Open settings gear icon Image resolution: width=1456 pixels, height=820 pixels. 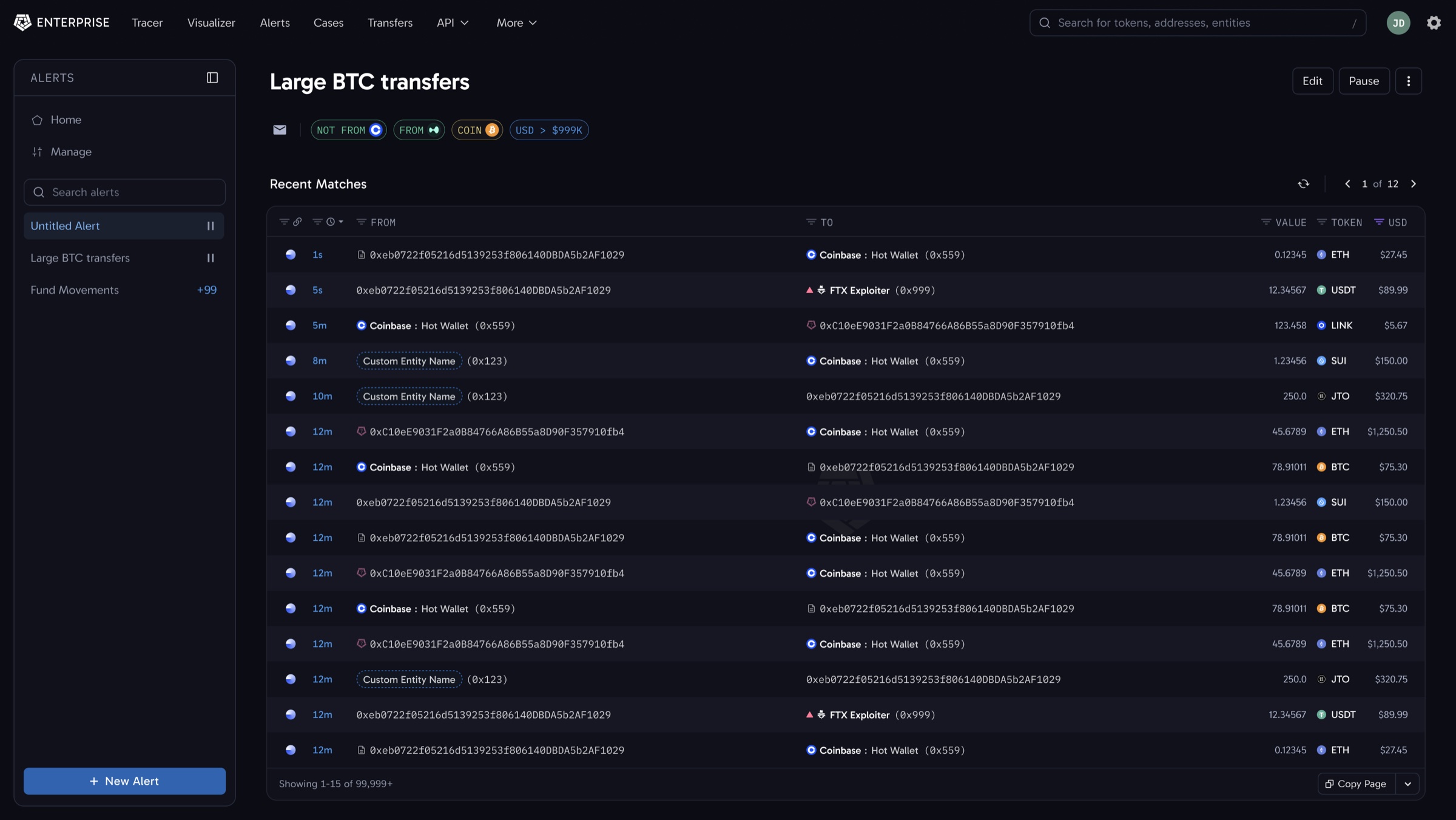[1434, 23]
